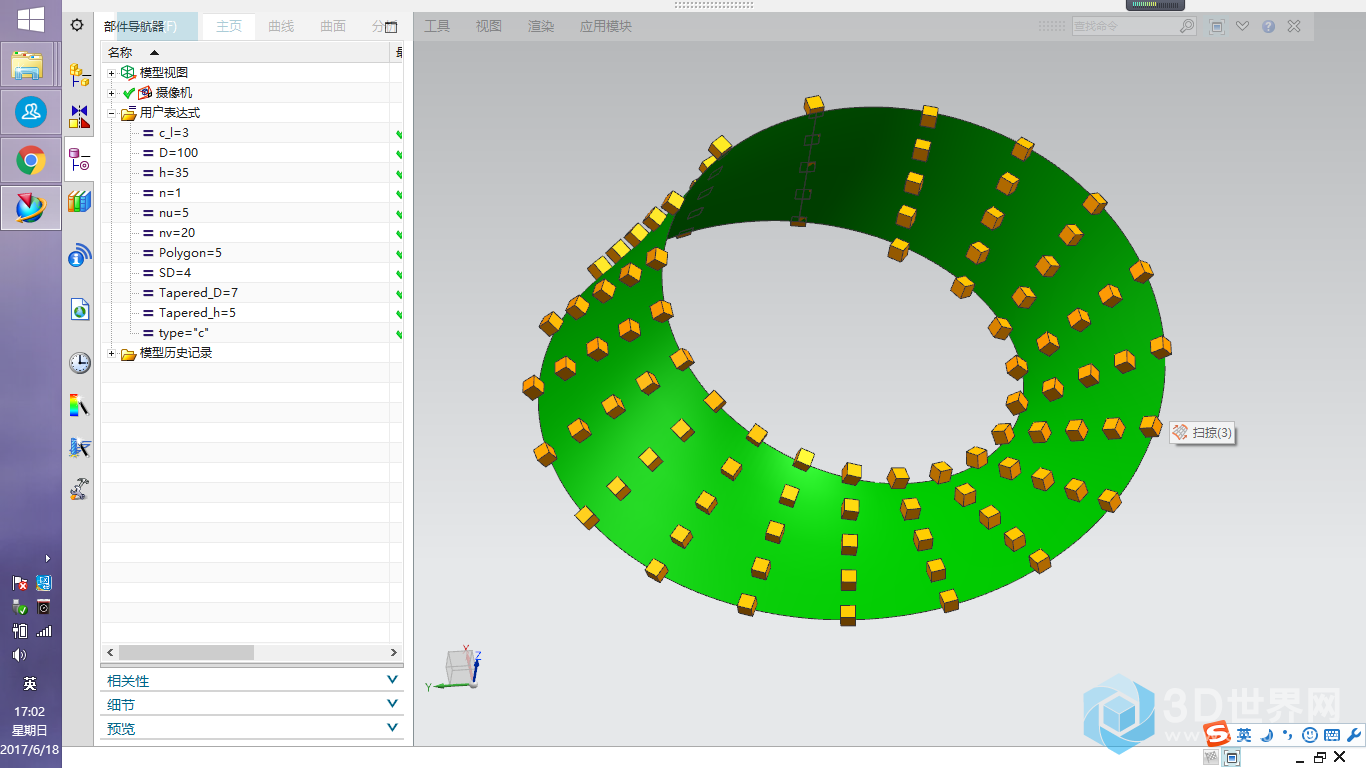Click the network signal tray icon
This screenshot has width=1366, height=768.
click(x=43, y=631)
